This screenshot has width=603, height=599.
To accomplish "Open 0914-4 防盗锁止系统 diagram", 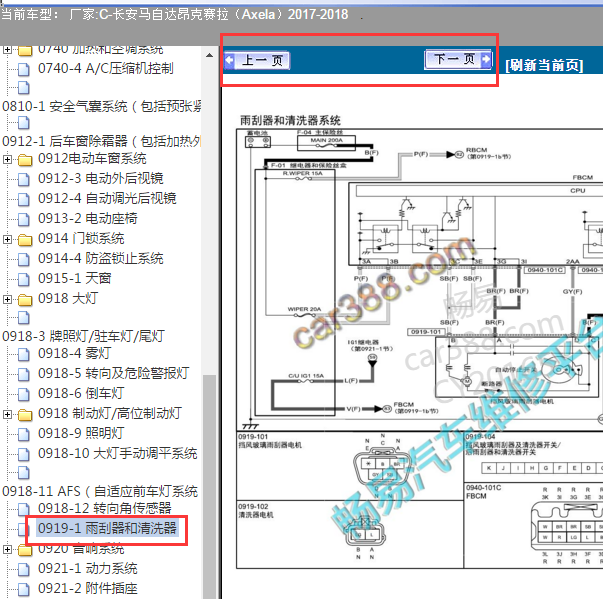I will [x=101, y=258].
